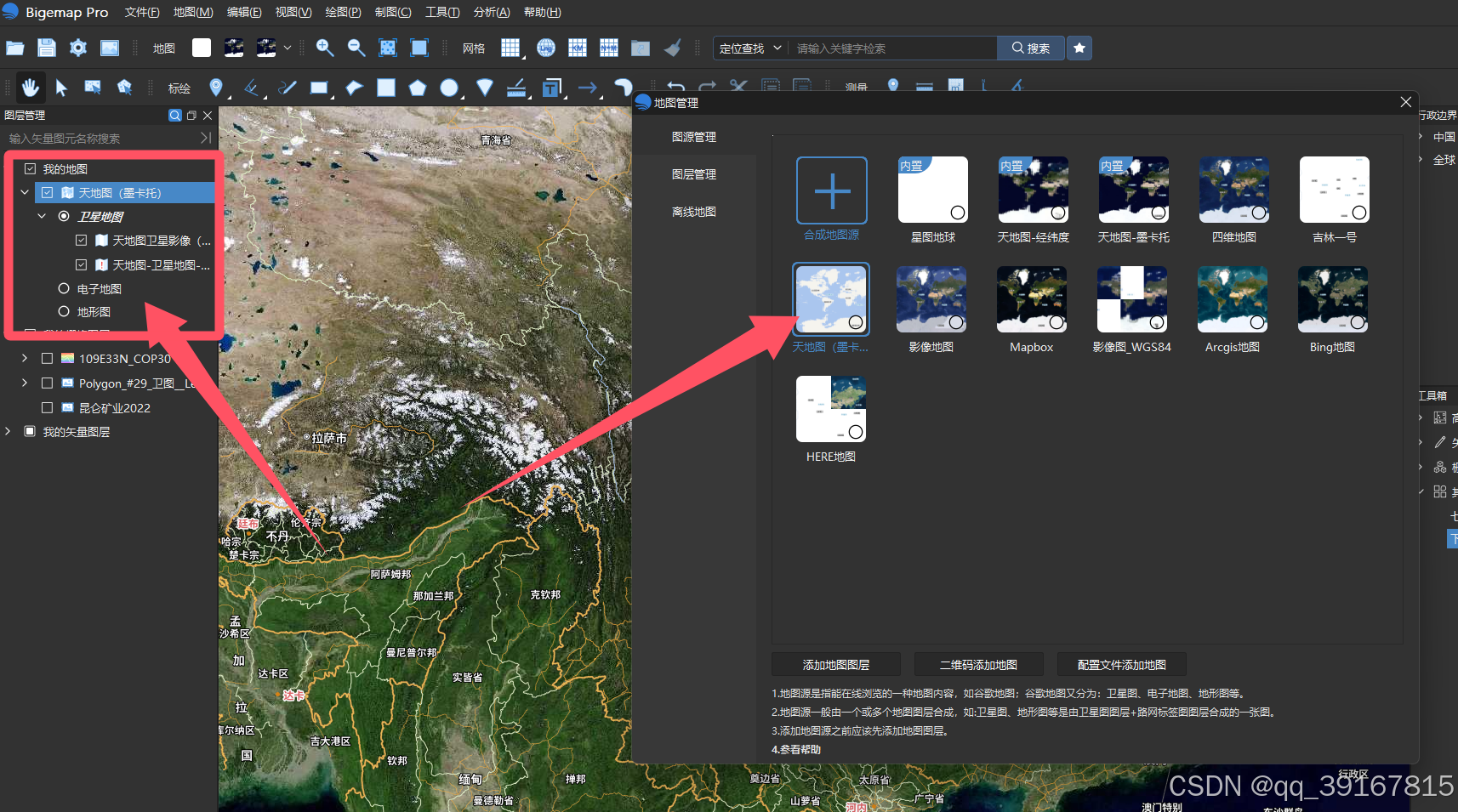The height and width of the screenshot is (812, 1458).
Task: Toggle 天地图-卫星地图 sublayer checkbox
Action: tap(82, 264)
